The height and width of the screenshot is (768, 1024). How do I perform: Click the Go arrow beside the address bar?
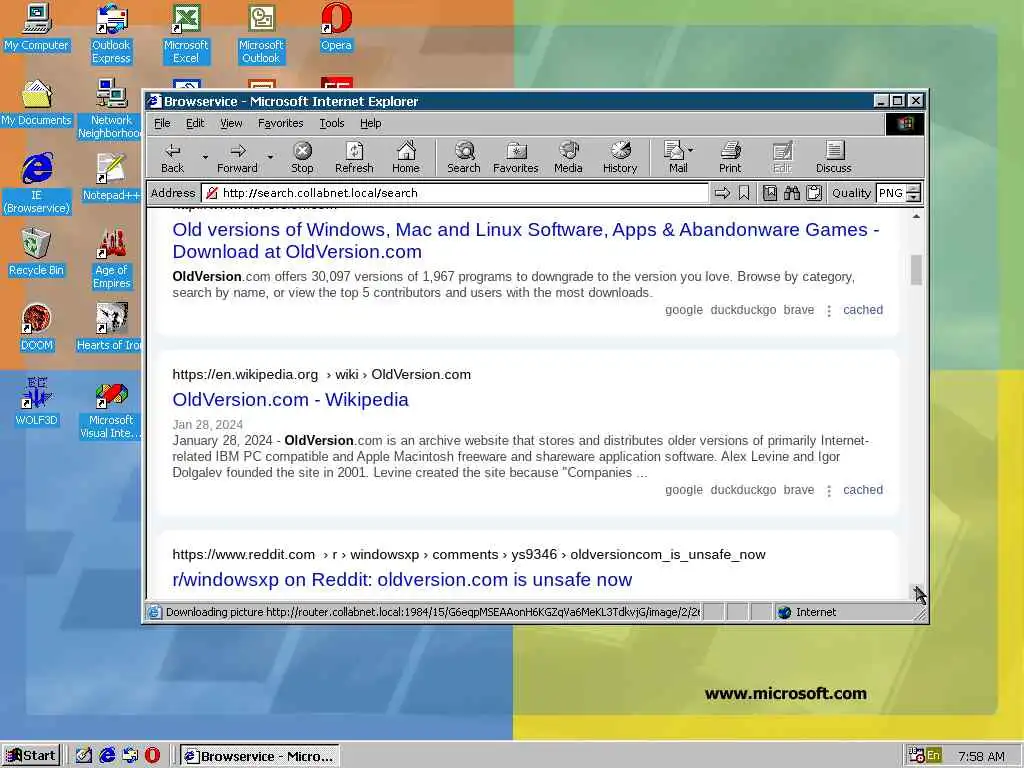[722, 193]
